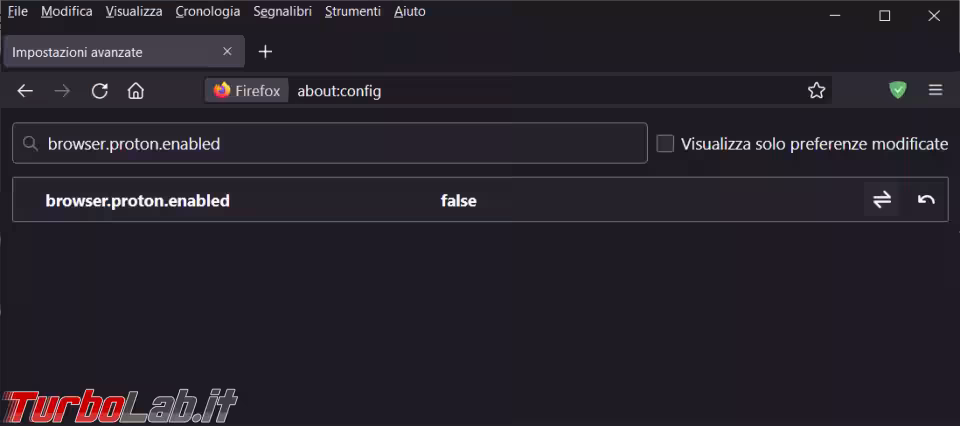This screenshot has width=960, height=426.
Task: Open a new tab with plus button
Action: coord(265,52)
